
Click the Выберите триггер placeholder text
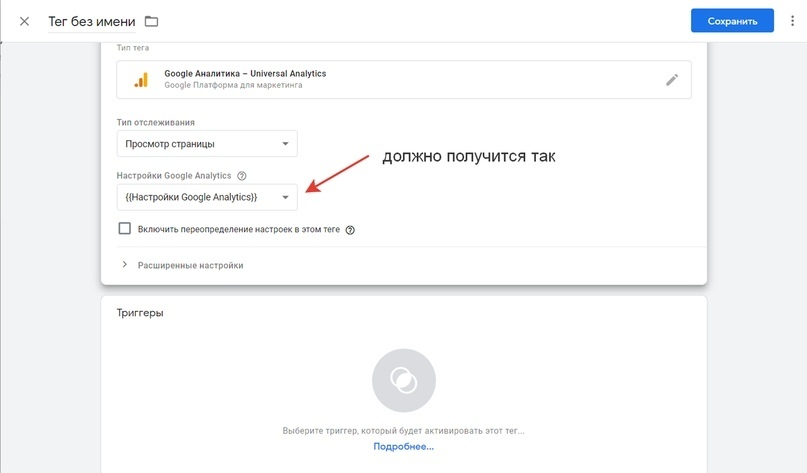click(x=404, y=431)
